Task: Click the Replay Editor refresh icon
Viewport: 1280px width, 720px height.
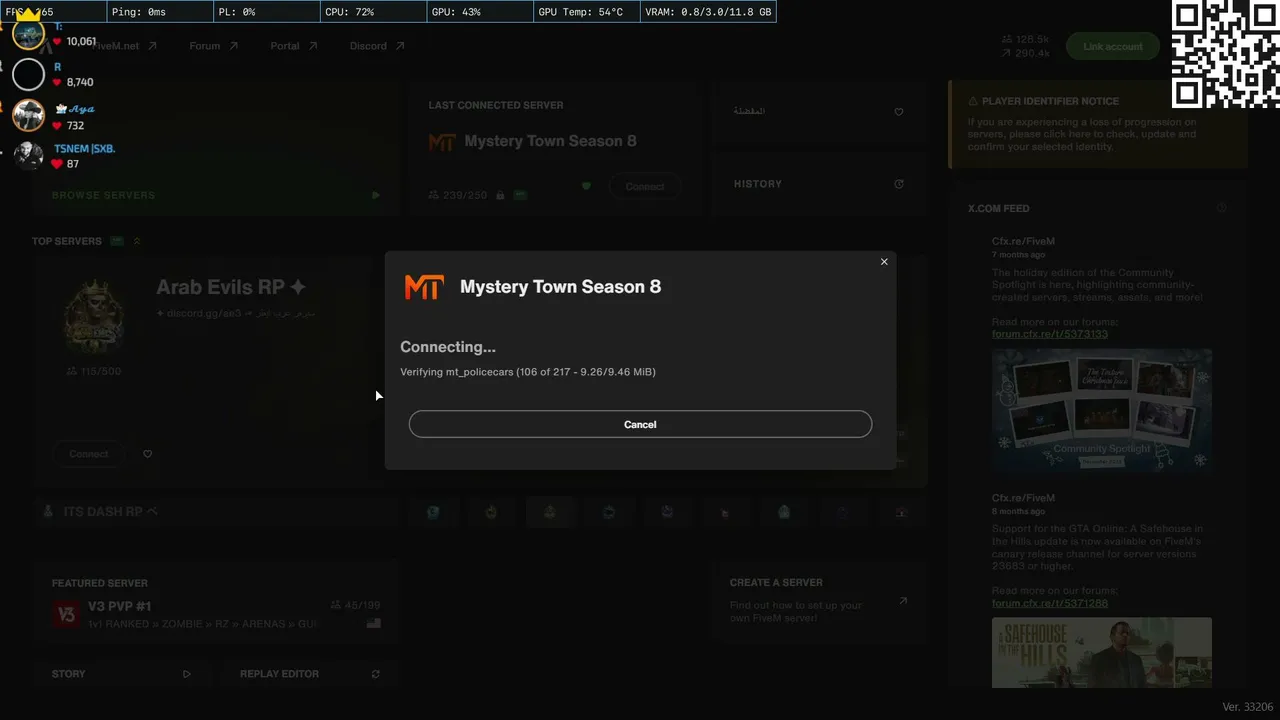Action: coord(376,674)
